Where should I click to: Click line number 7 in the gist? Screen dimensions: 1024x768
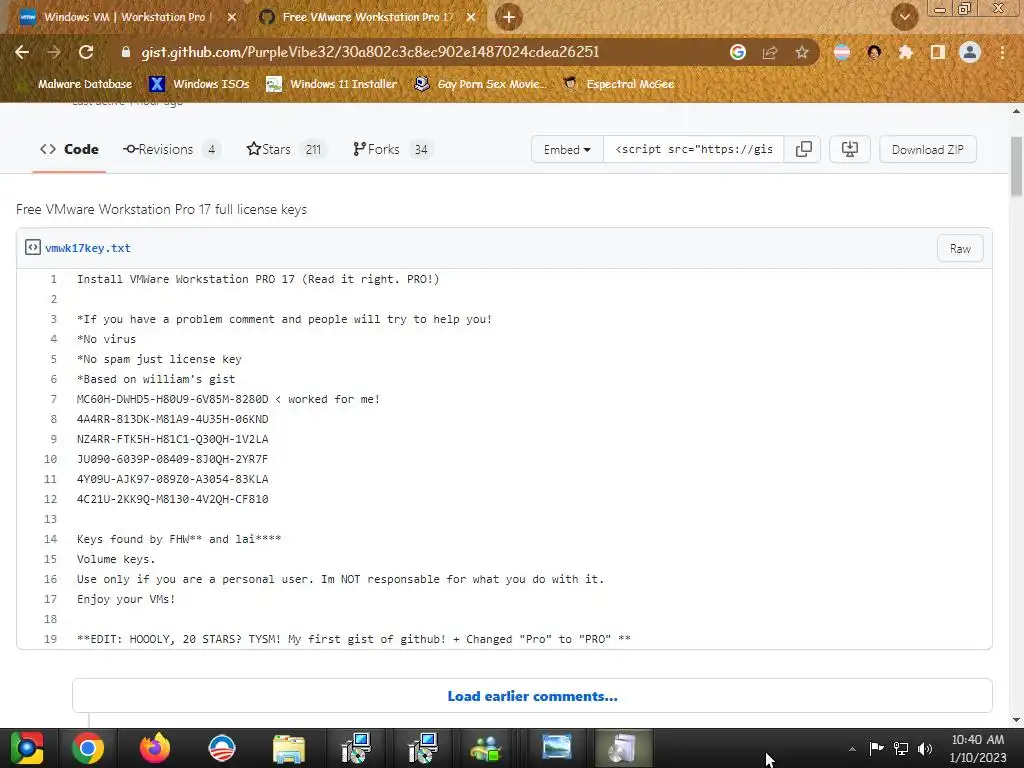[54, 399]
